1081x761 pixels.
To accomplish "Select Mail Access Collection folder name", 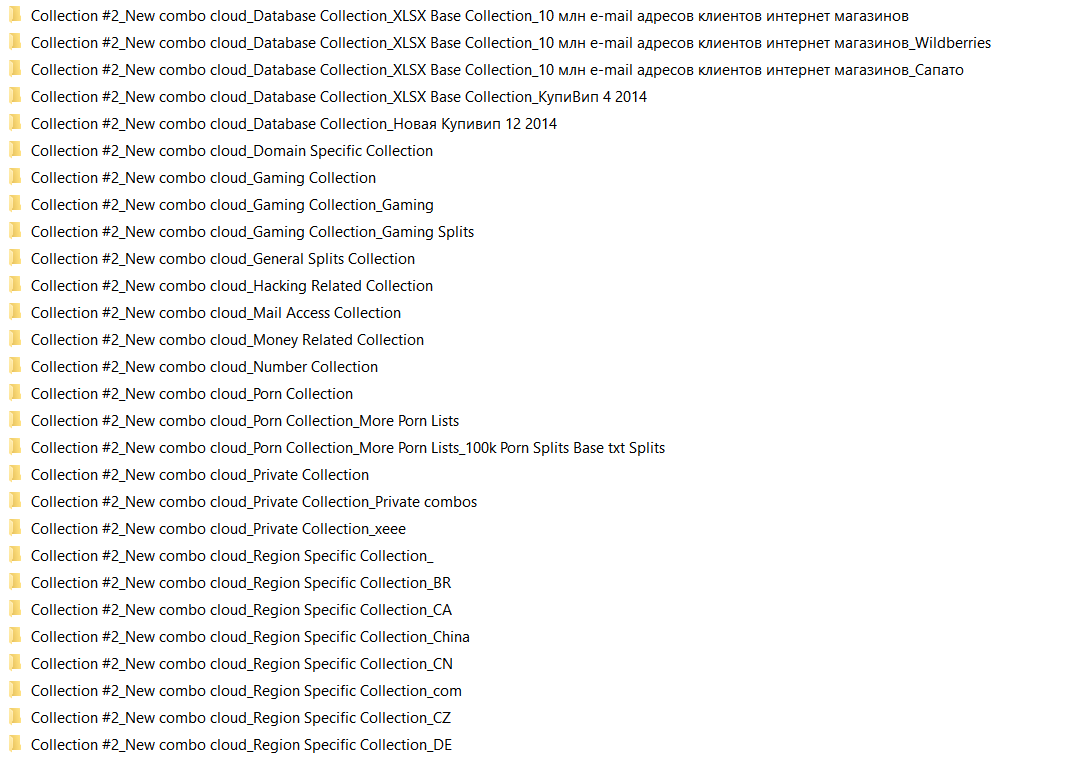I will click(x=216, y=313).
